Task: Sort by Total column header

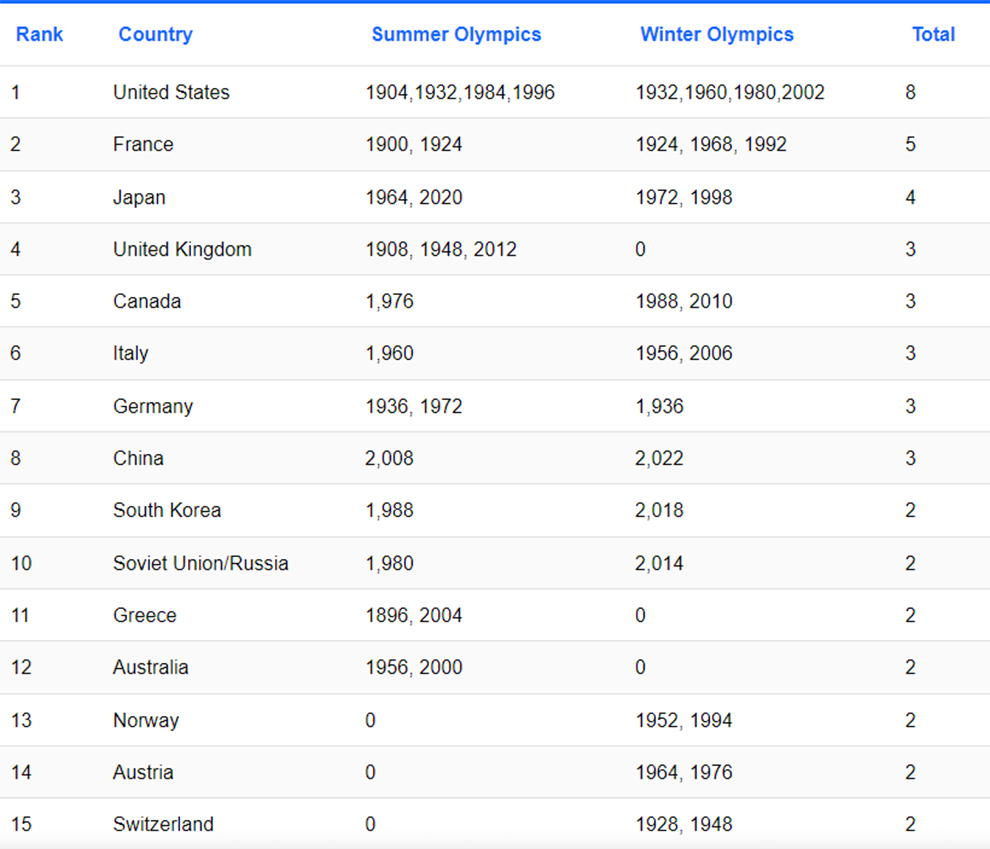Action: (933, 34)
